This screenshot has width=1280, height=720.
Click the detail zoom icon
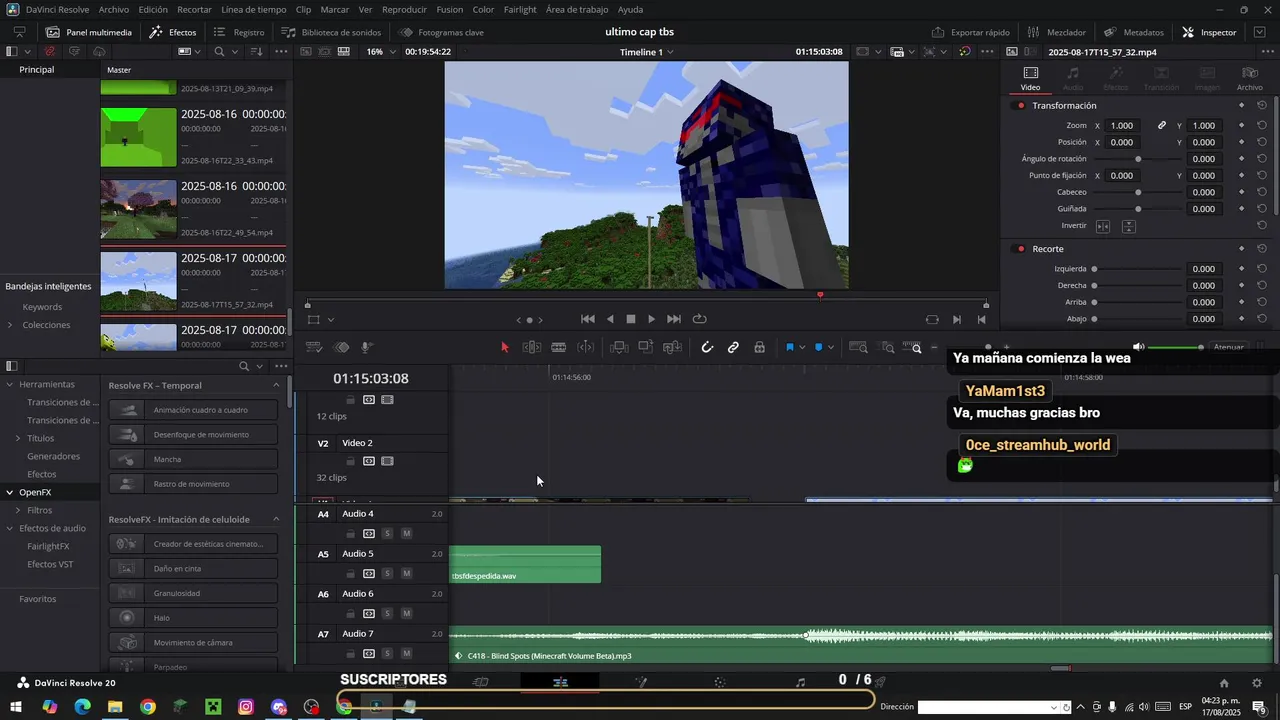887,347
